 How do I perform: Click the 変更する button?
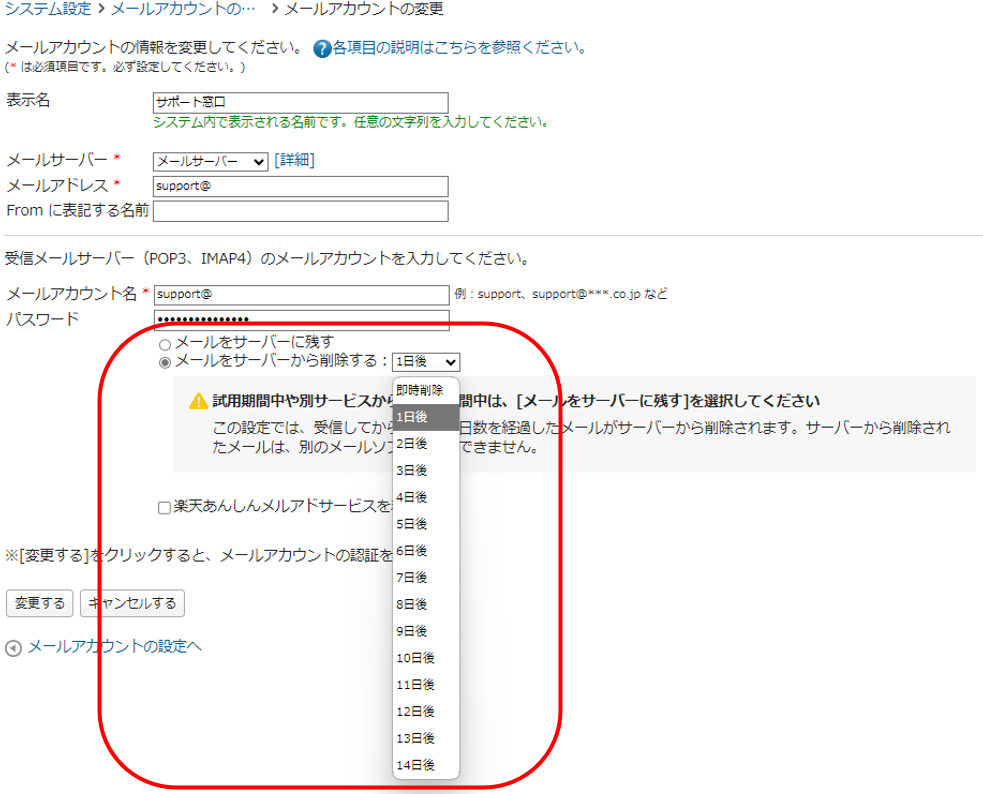38,604
